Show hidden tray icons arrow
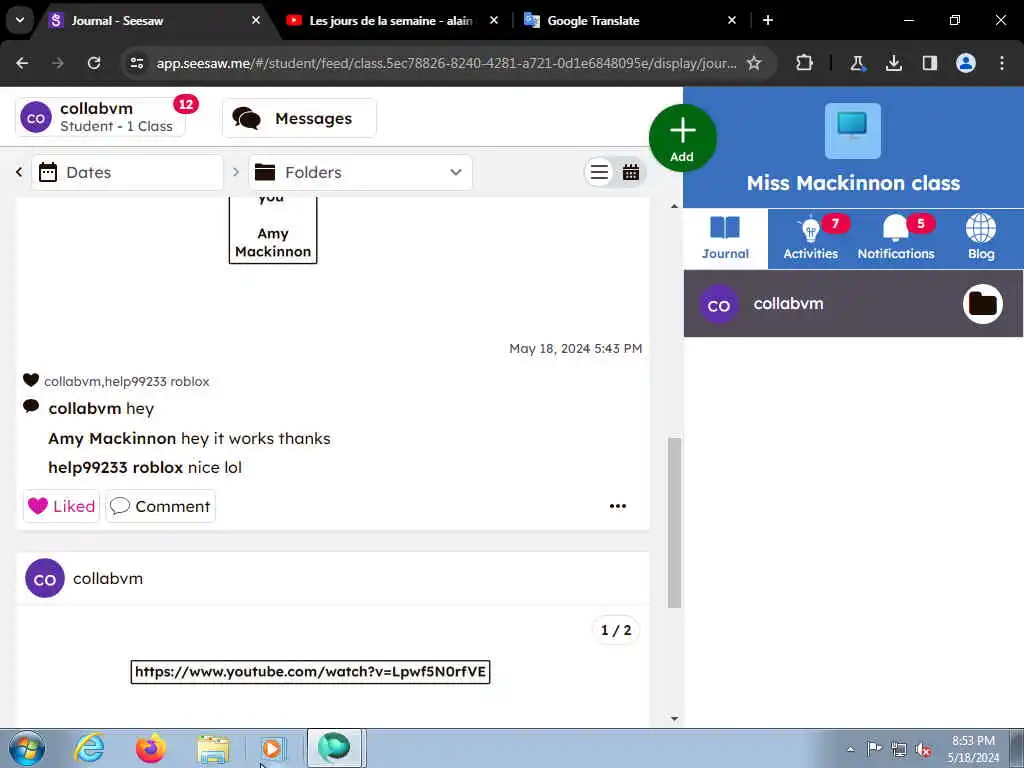This screenshot has height=768, width=1024. (x=850, y=749)
